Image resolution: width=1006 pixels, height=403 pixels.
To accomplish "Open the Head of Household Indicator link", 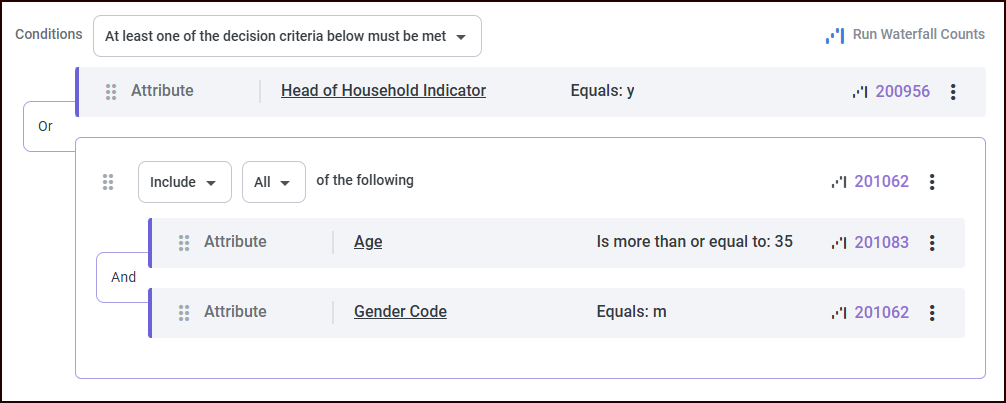I will 383,91.
